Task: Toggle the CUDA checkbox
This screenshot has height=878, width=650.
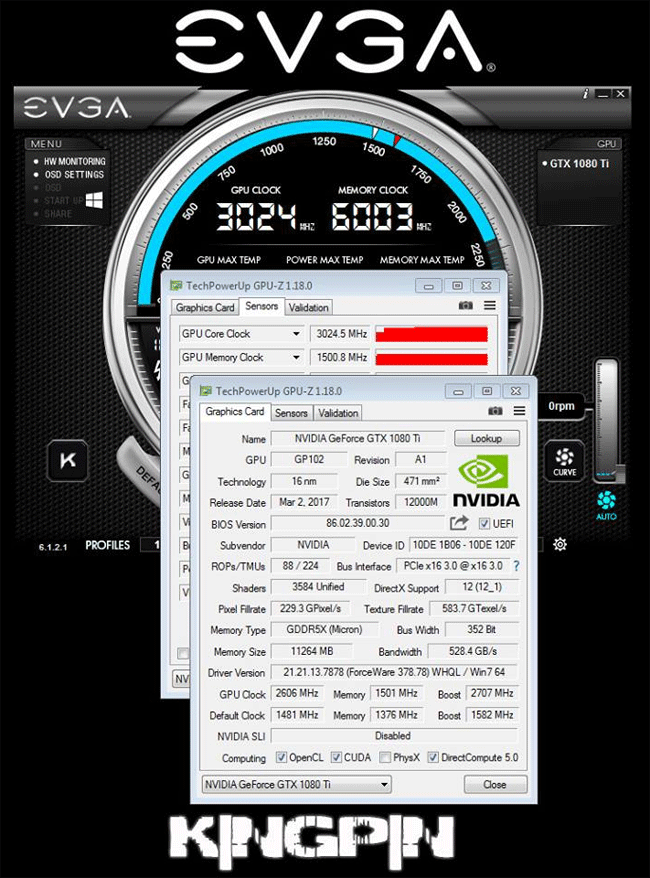Action: [336, 758]
